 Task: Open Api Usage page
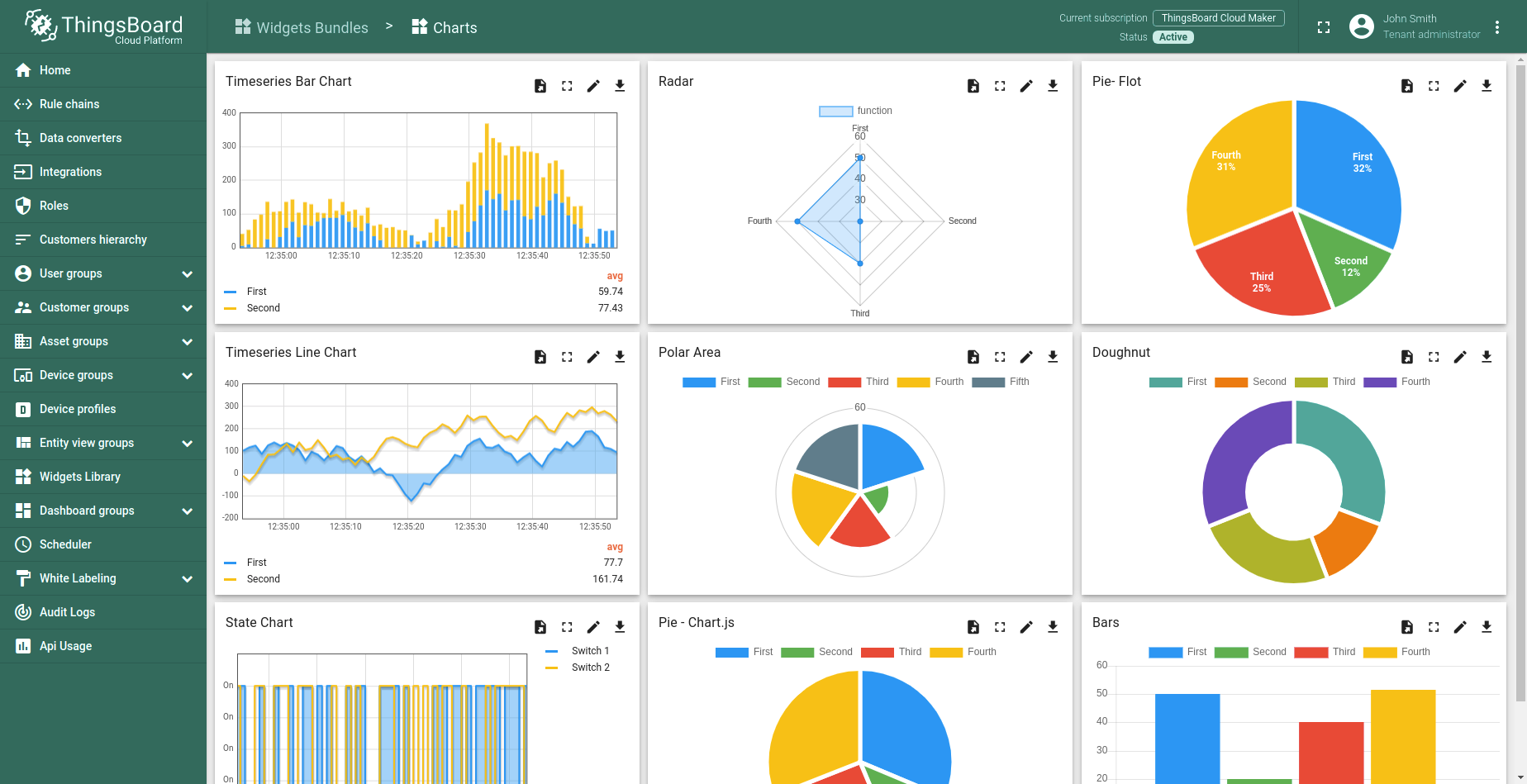(103, 646)
